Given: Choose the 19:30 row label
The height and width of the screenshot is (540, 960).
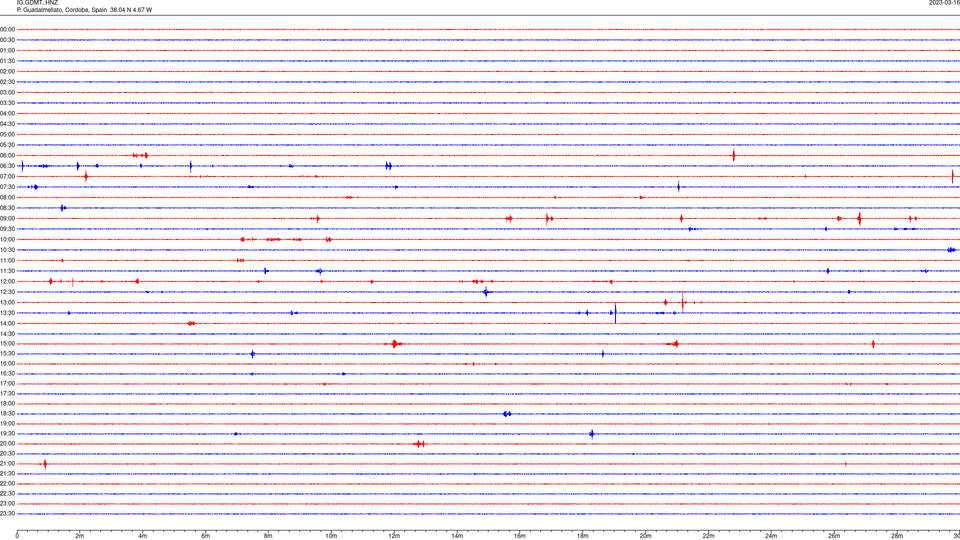Looking at the screenshot, I should pos(7,434).
